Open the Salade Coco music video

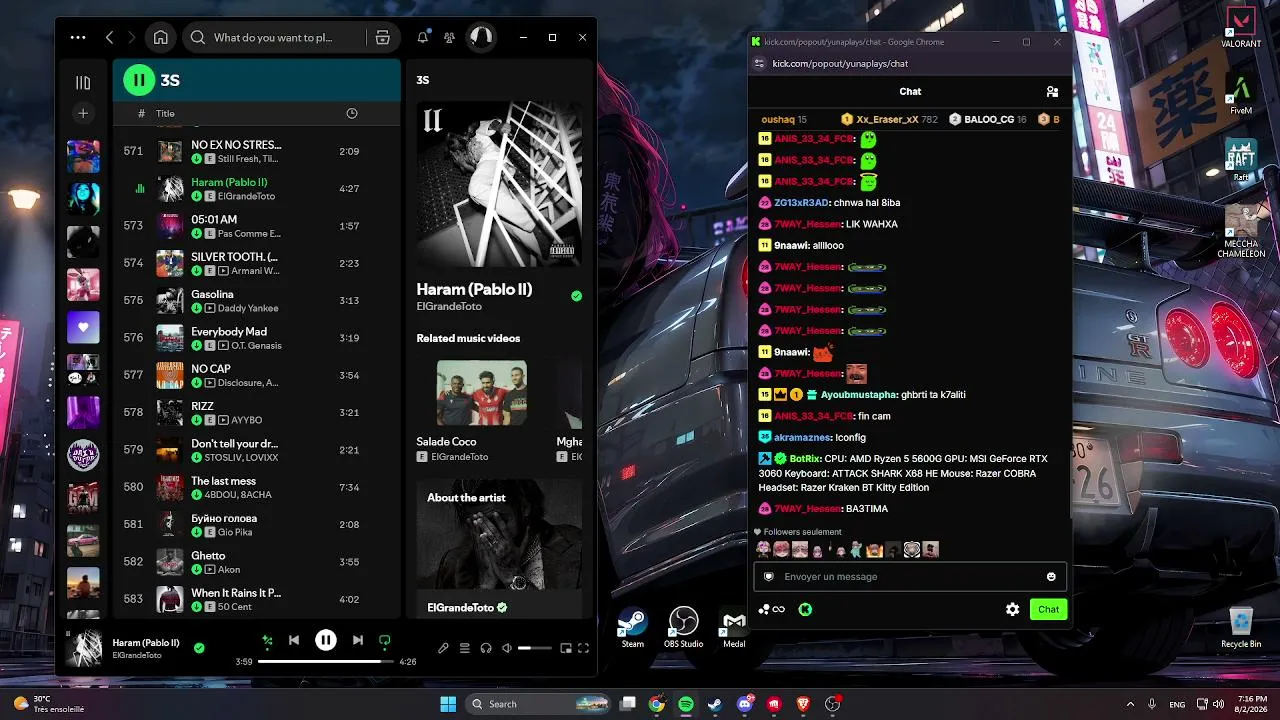482,393
